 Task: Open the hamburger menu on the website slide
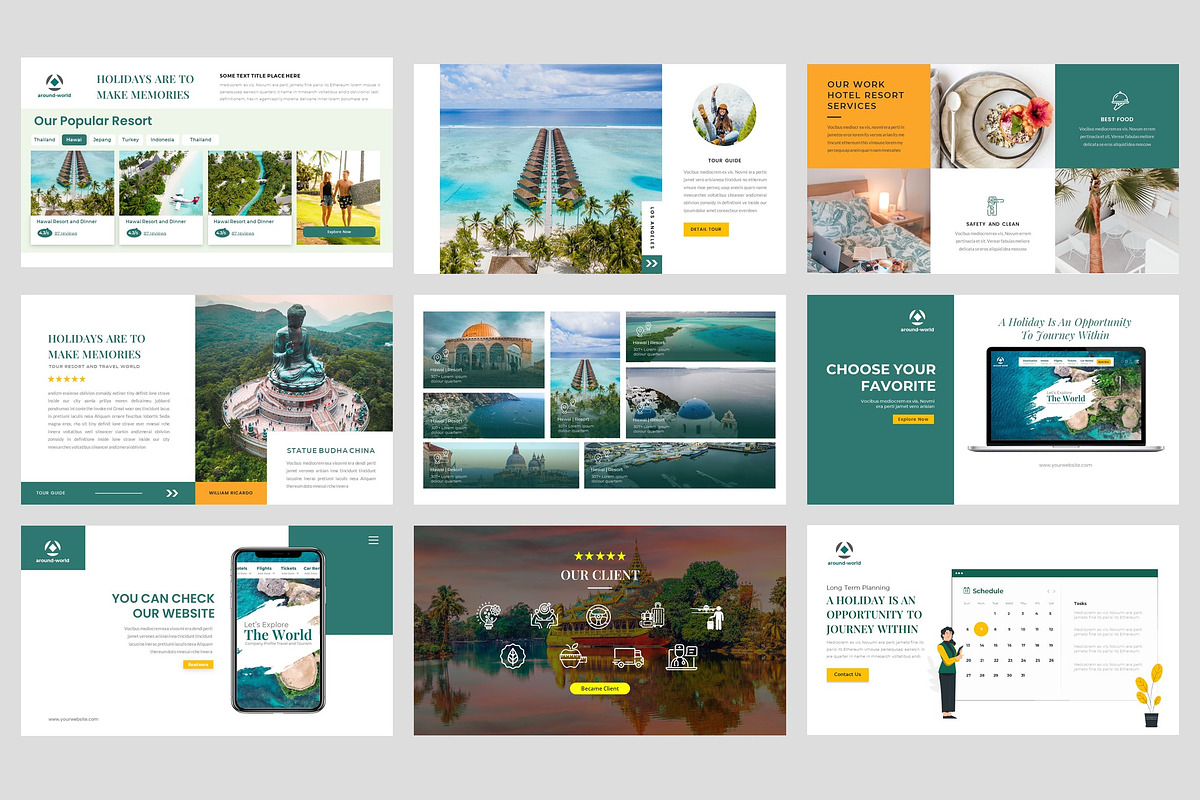coord(373,539)
